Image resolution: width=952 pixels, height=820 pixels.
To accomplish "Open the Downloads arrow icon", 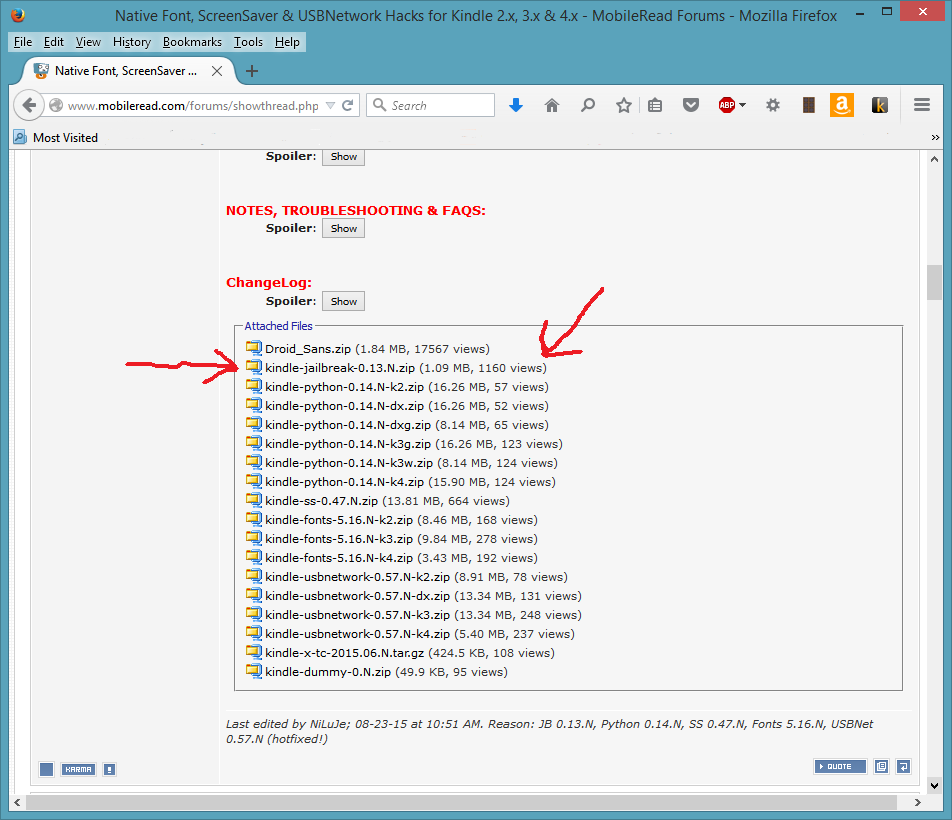I will click(x=515, y=106).
